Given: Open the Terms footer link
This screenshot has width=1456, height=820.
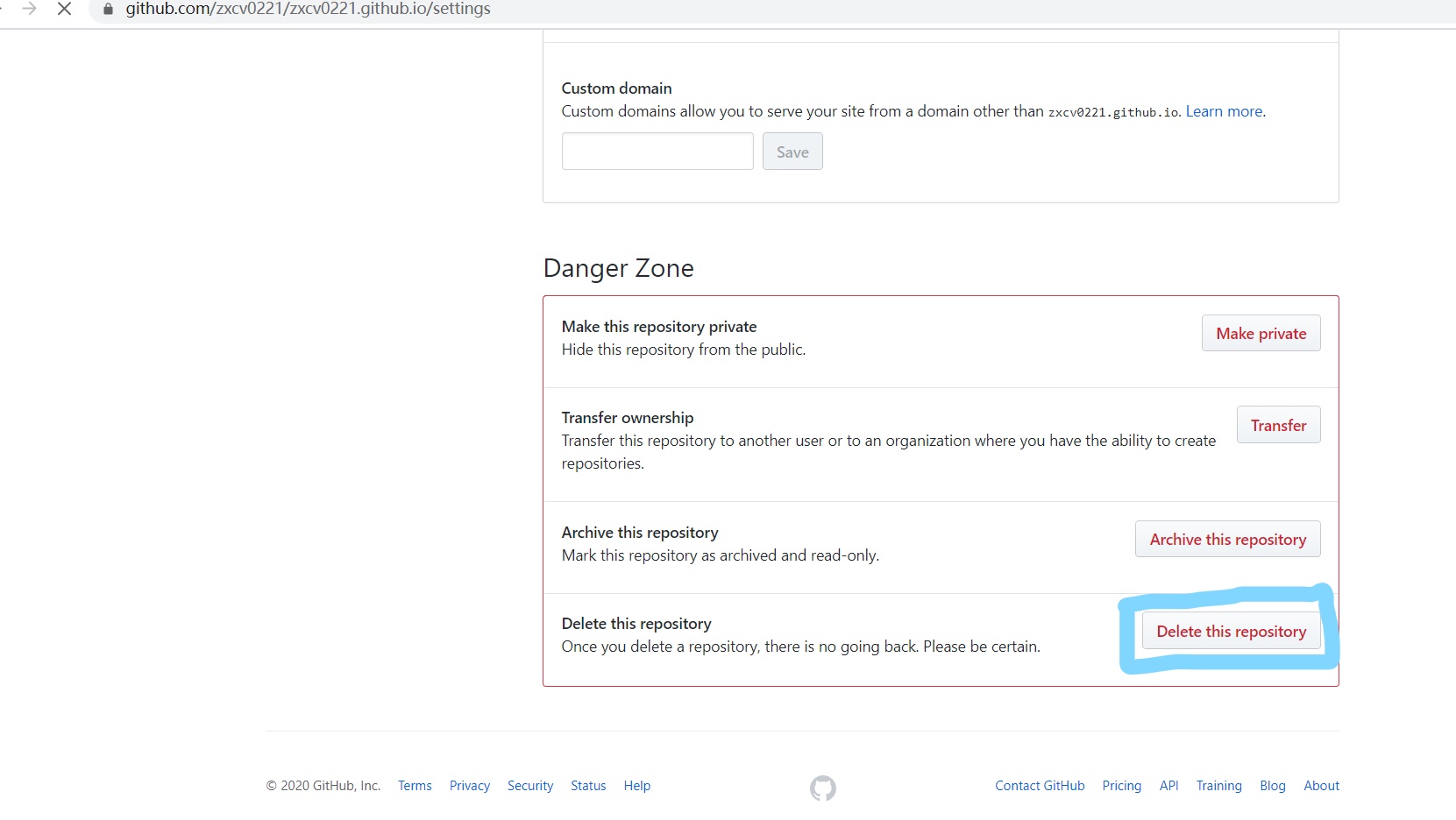Looking at the screenshot, I should pyautogui.click(x=415, y=786).
